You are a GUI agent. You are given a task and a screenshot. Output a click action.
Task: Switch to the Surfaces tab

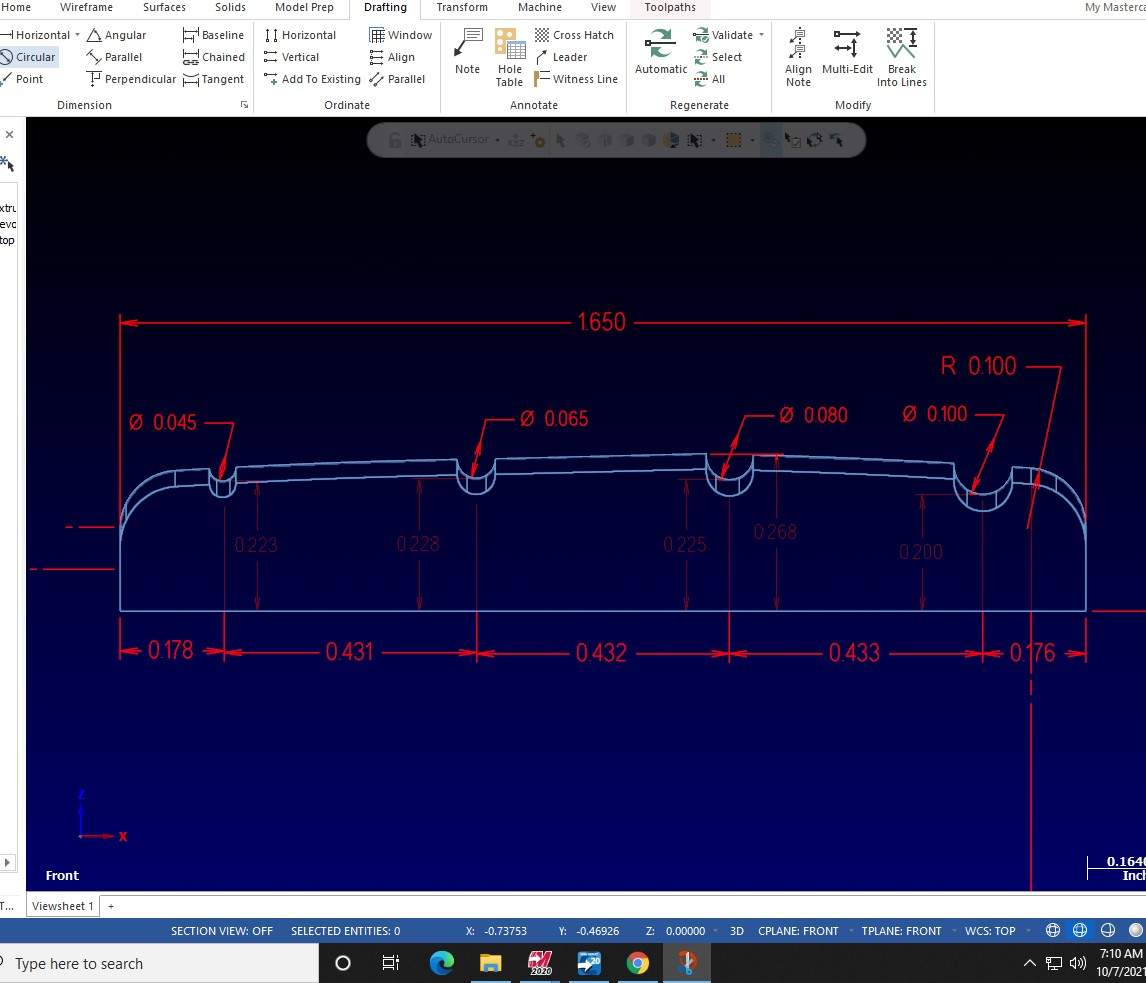(164, 7)
